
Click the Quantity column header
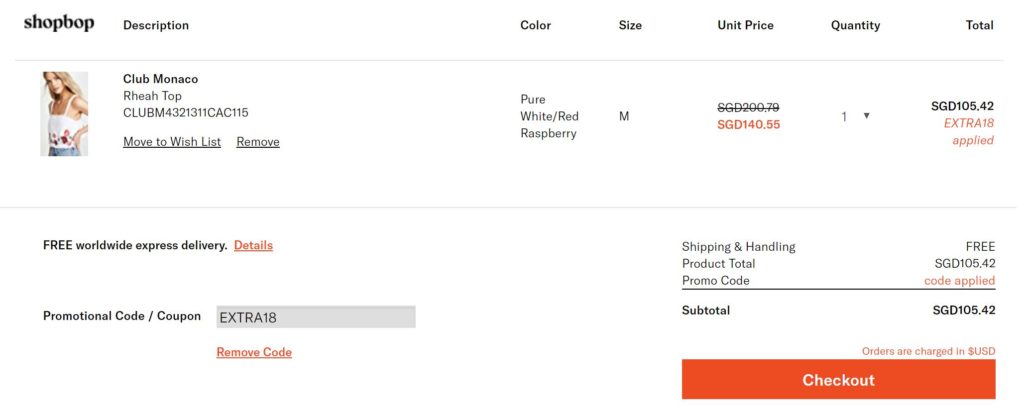[855, 25]
